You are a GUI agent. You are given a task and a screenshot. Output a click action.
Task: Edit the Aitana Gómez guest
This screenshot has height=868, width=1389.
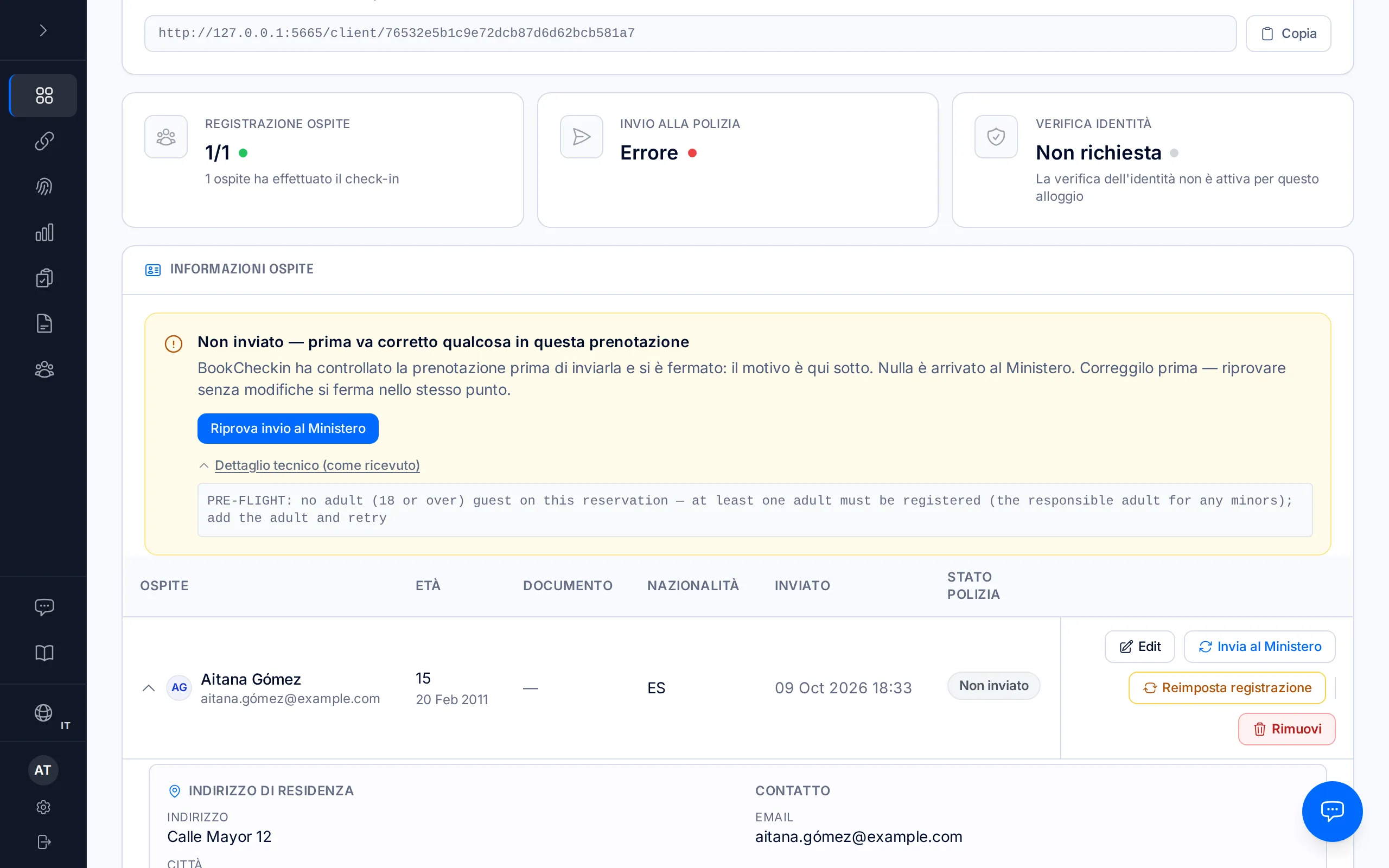(1139, 647)
